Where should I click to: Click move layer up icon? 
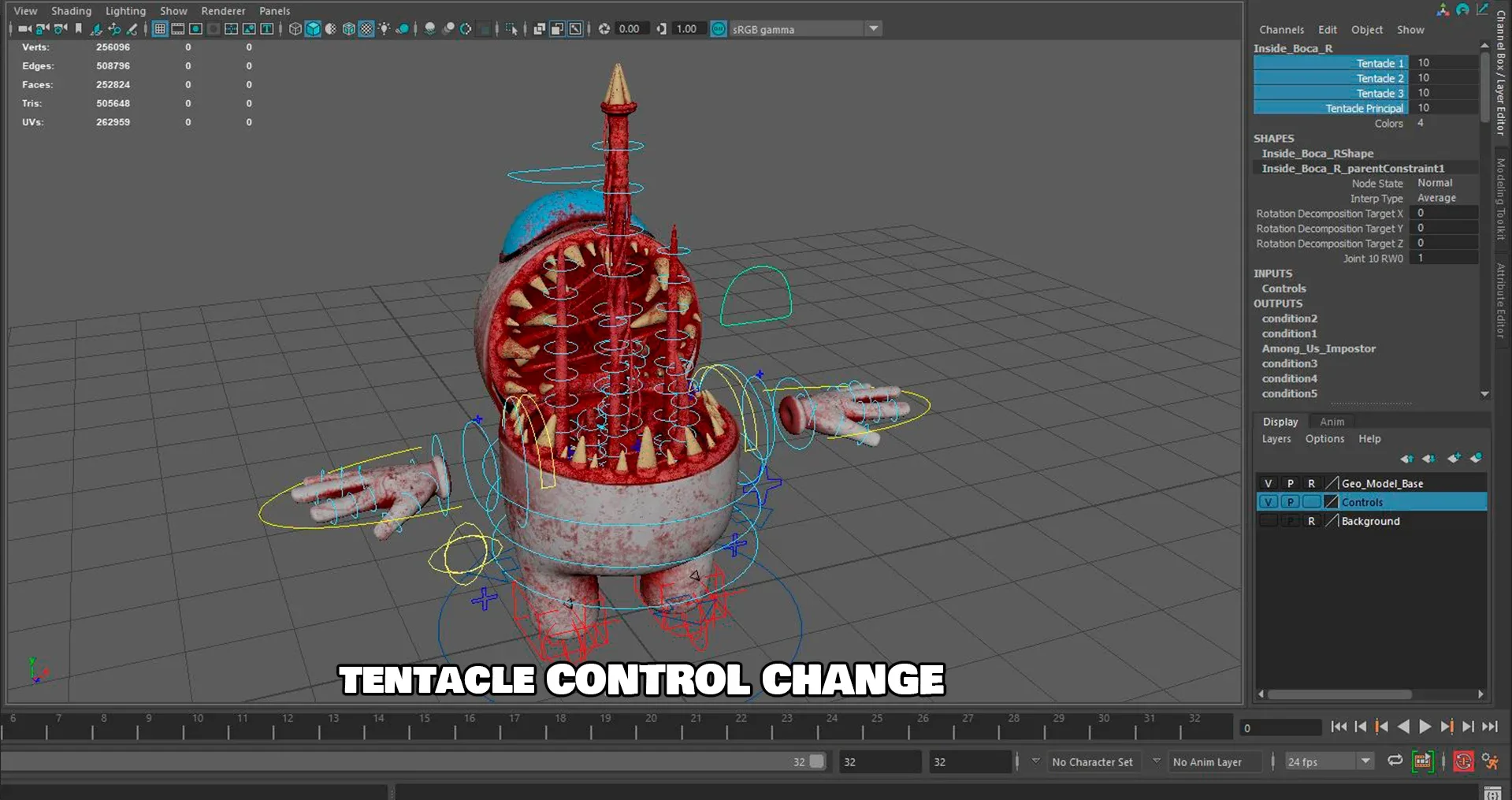click(1406, 459)
